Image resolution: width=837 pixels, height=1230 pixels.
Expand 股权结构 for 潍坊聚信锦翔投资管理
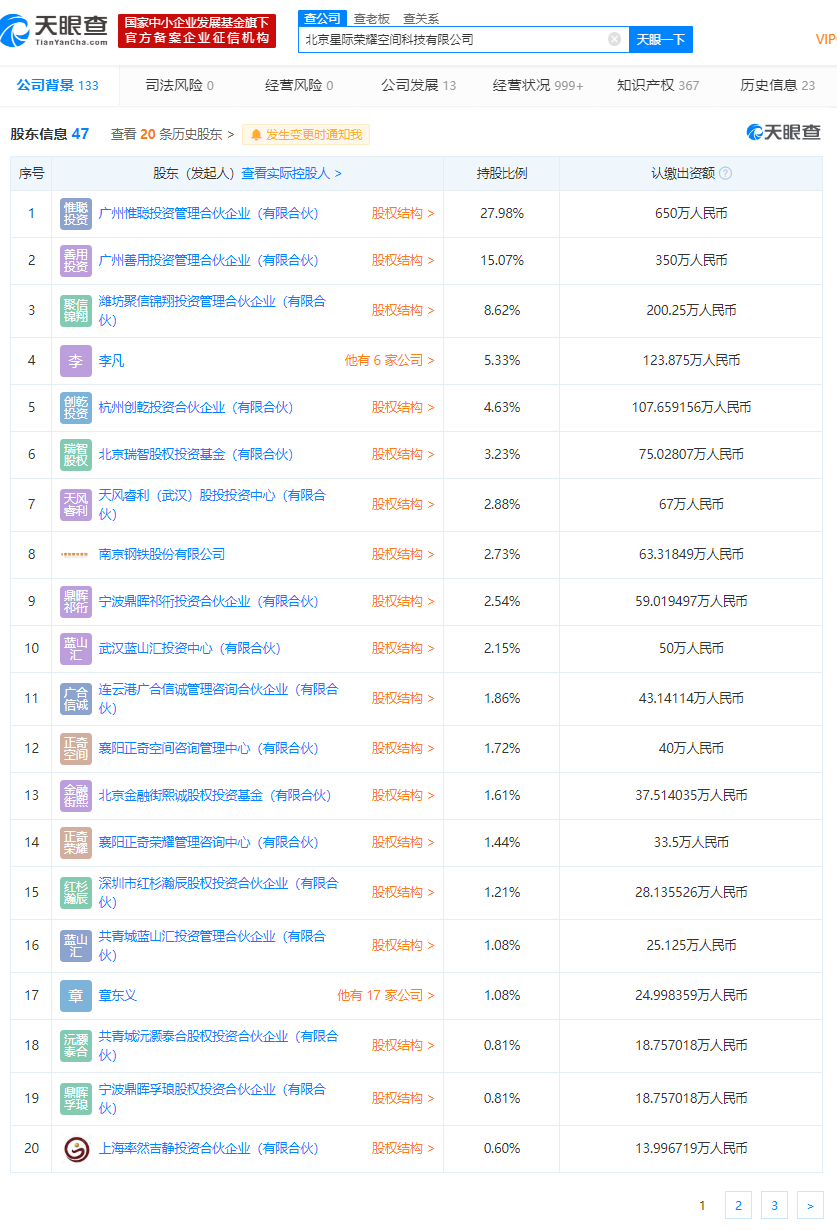[403, 310]
